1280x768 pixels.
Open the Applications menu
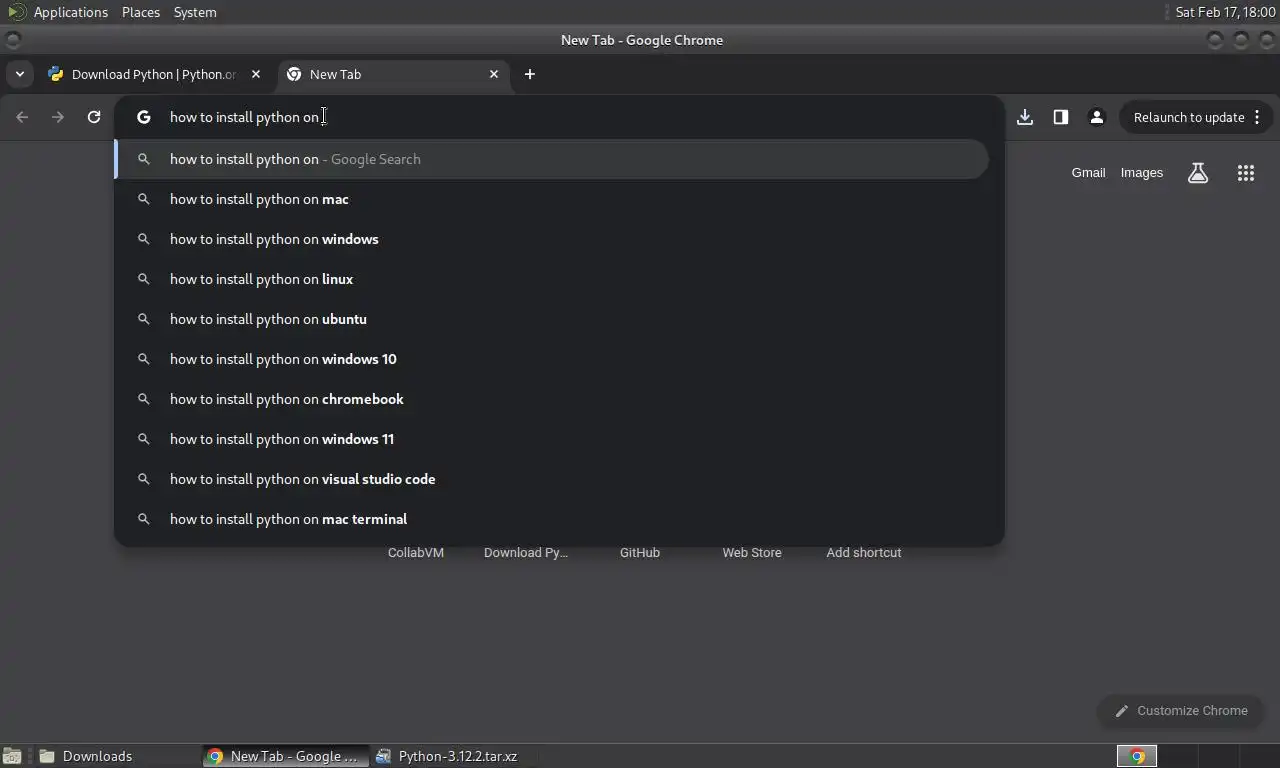(70, 12)
